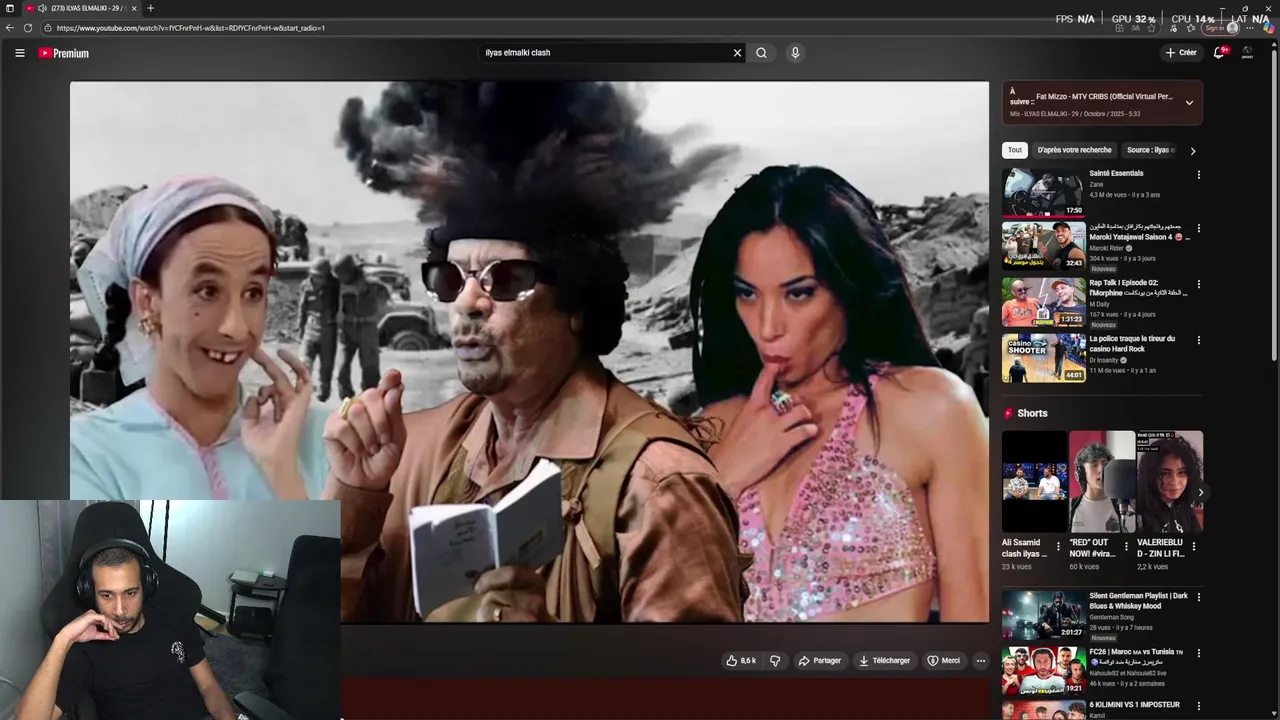Open the casino Hard Rock video title
The image size is (1280, 720).
point(1132,343)
